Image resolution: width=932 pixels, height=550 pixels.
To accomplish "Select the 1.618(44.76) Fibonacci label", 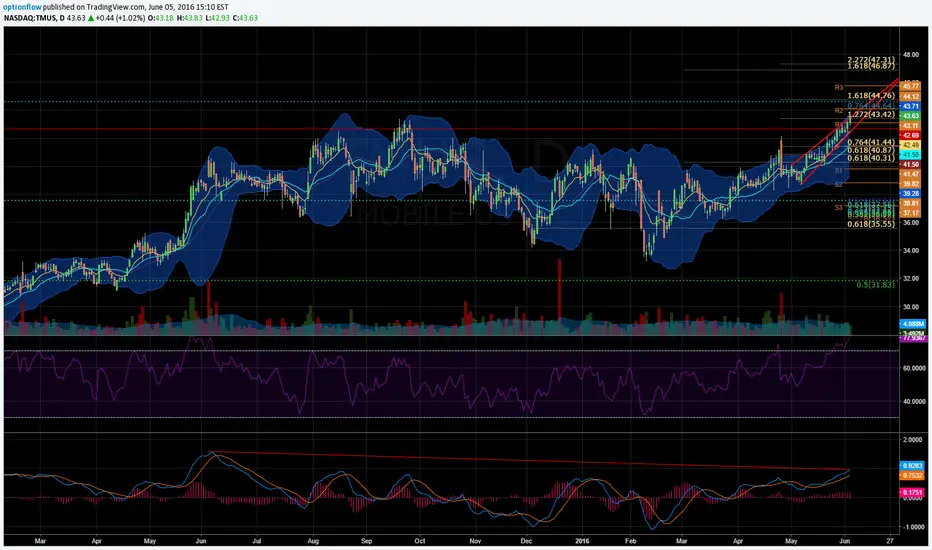I will (871, 96).
